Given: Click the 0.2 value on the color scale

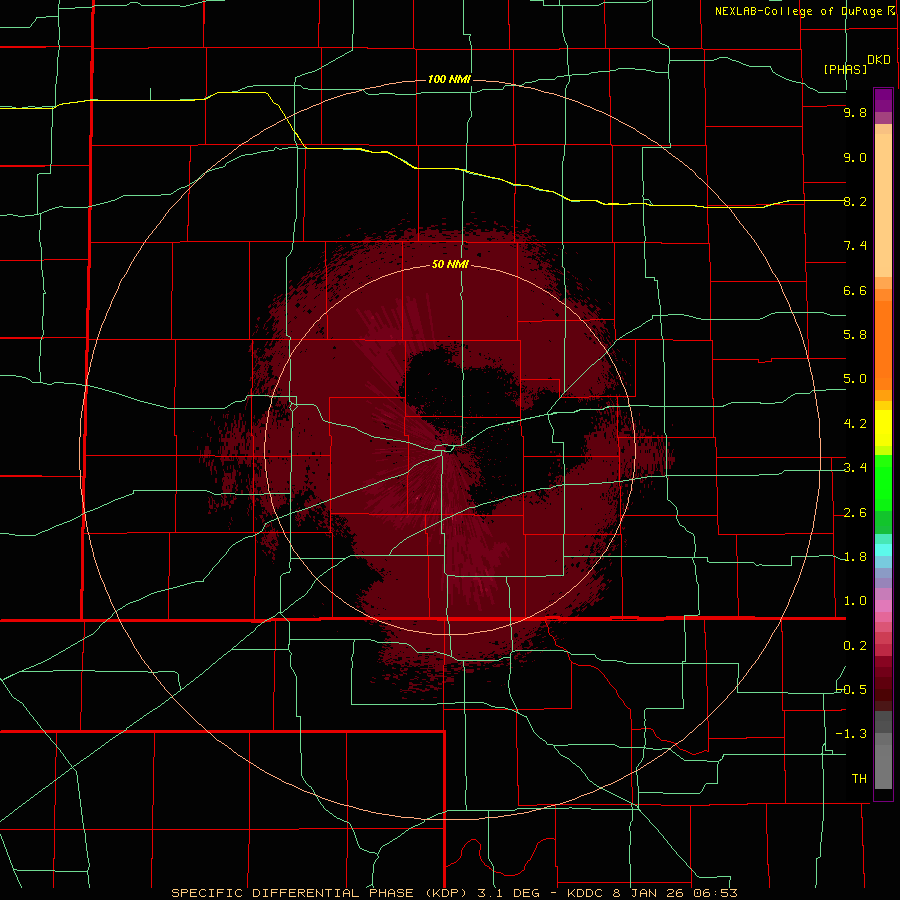Looking at the screenshot, I should pos(855,646).
